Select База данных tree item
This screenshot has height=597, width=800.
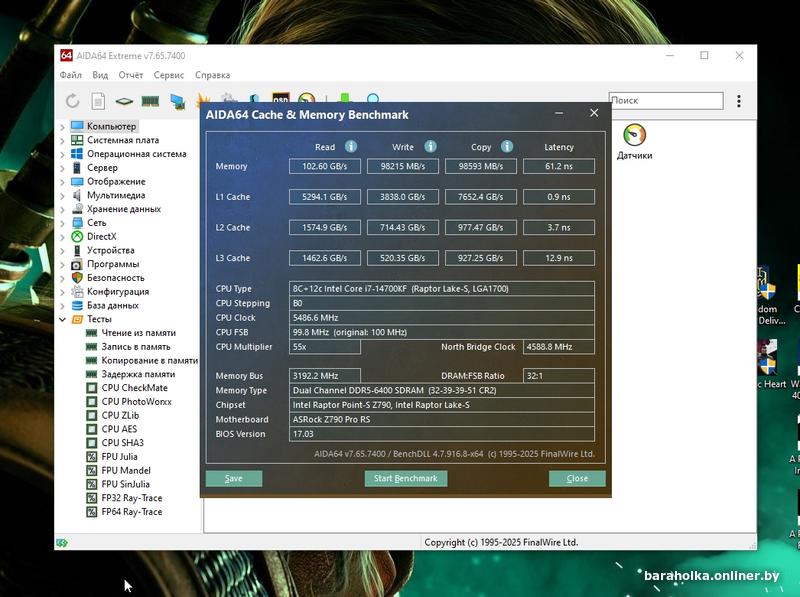tap(112, 305)
